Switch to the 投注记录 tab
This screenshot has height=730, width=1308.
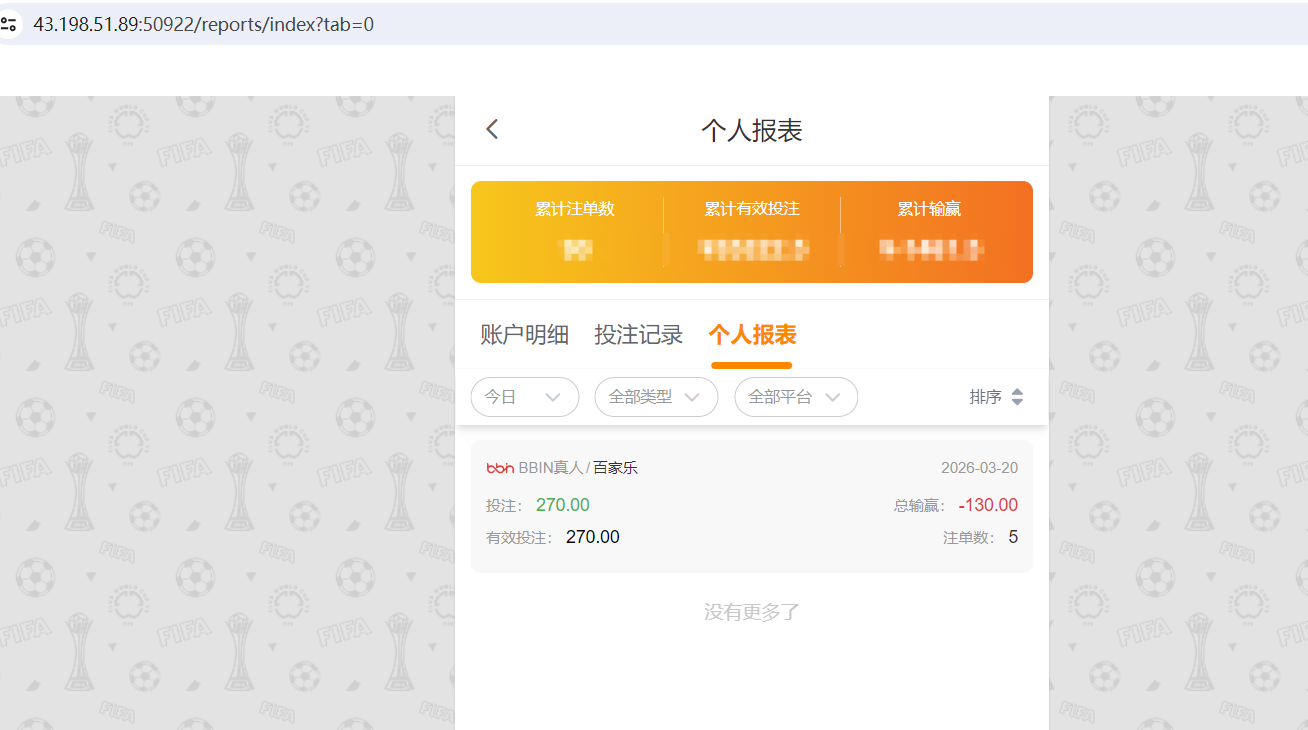[x=639, y=334]
